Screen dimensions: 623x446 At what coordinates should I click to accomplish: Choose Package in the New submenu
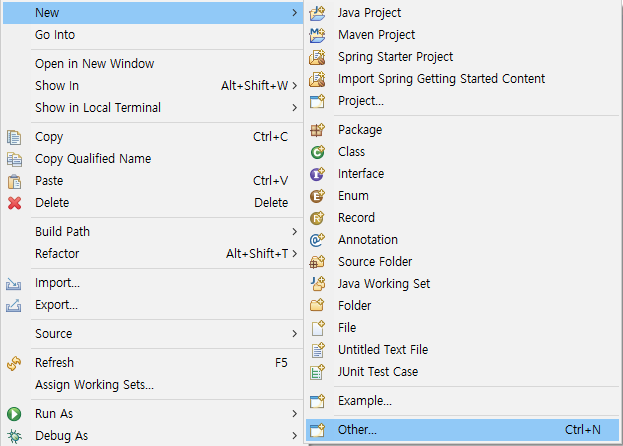click(462, 130)
